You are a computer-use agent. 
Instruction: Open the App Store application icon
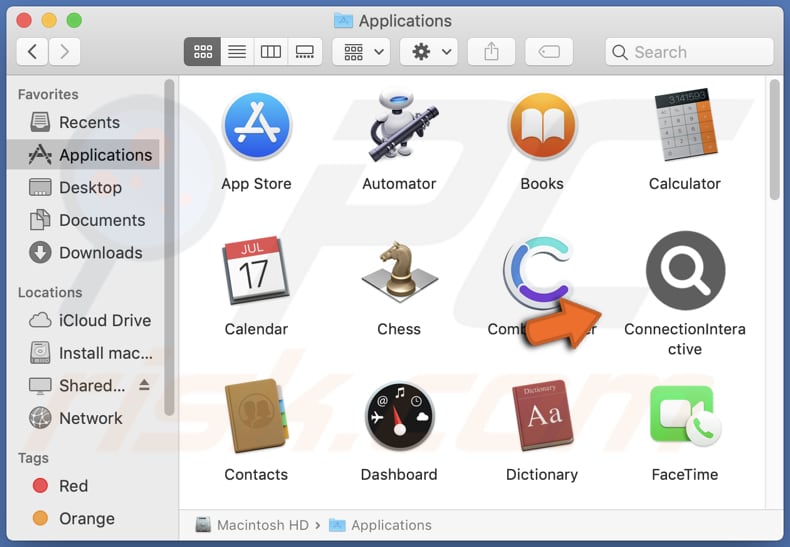257,126
